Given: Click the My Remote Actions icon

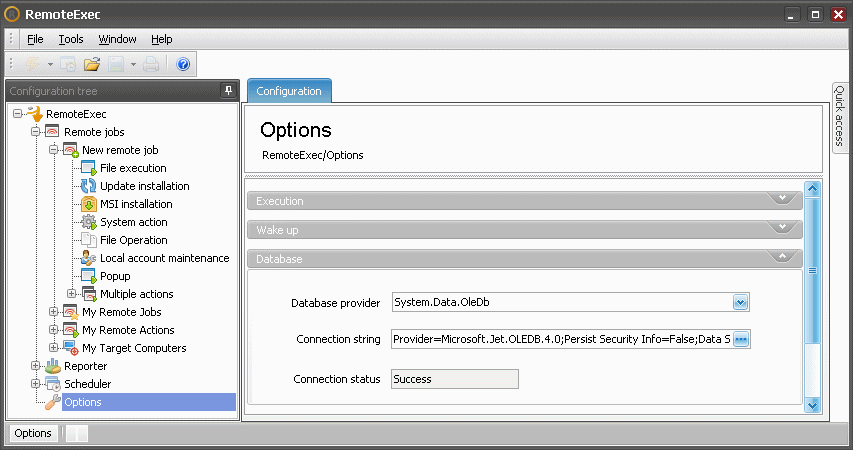Looking at the screenshot, I should pyautogui.click(x=71, y=330).
